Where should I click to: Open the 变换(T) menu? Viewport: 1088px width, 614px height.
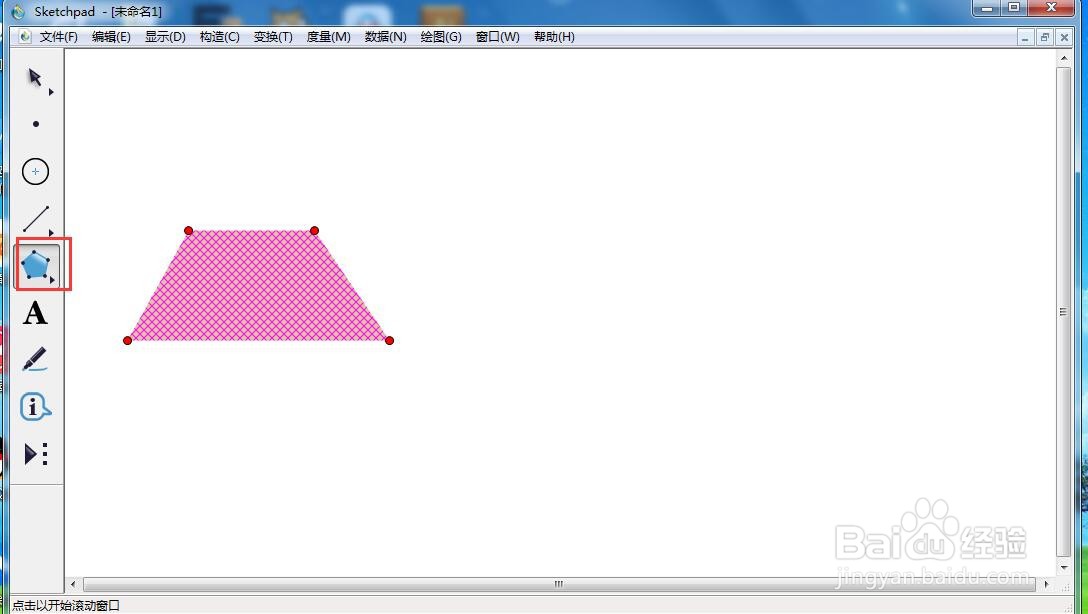point(273,37)
